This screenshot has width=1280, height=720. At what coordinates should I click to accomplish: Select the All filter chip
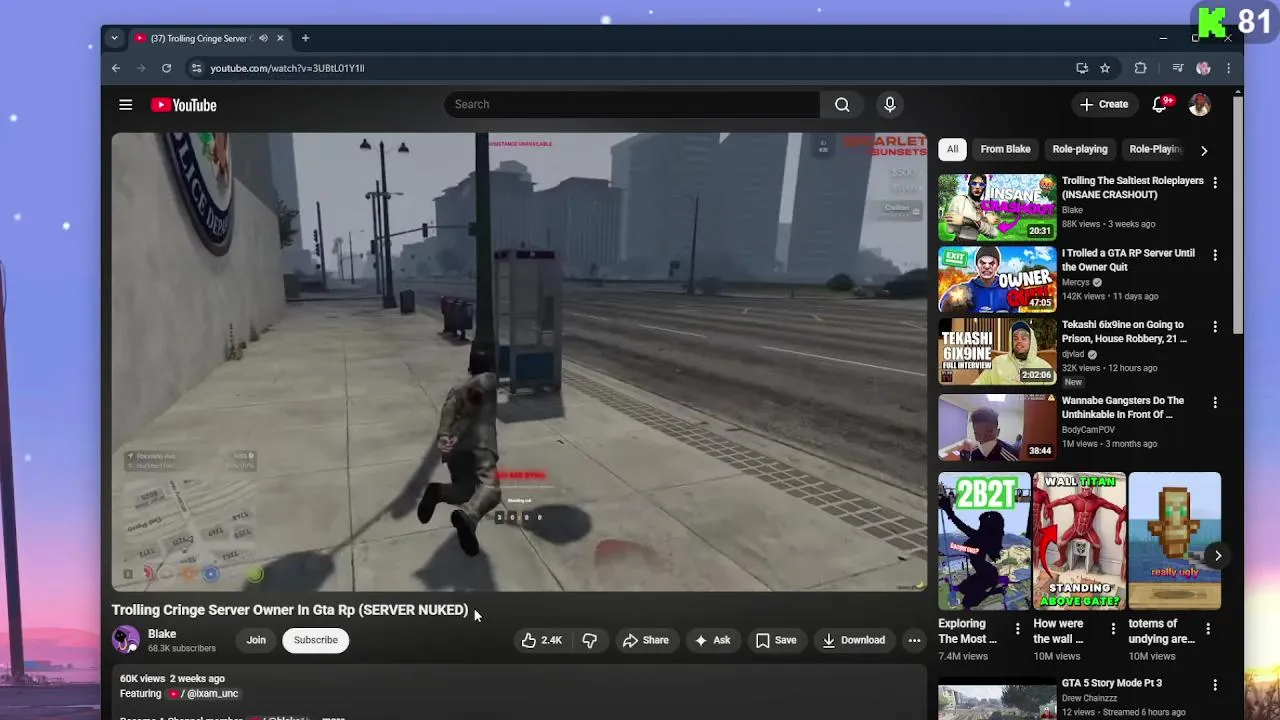[x=952, y=149]
